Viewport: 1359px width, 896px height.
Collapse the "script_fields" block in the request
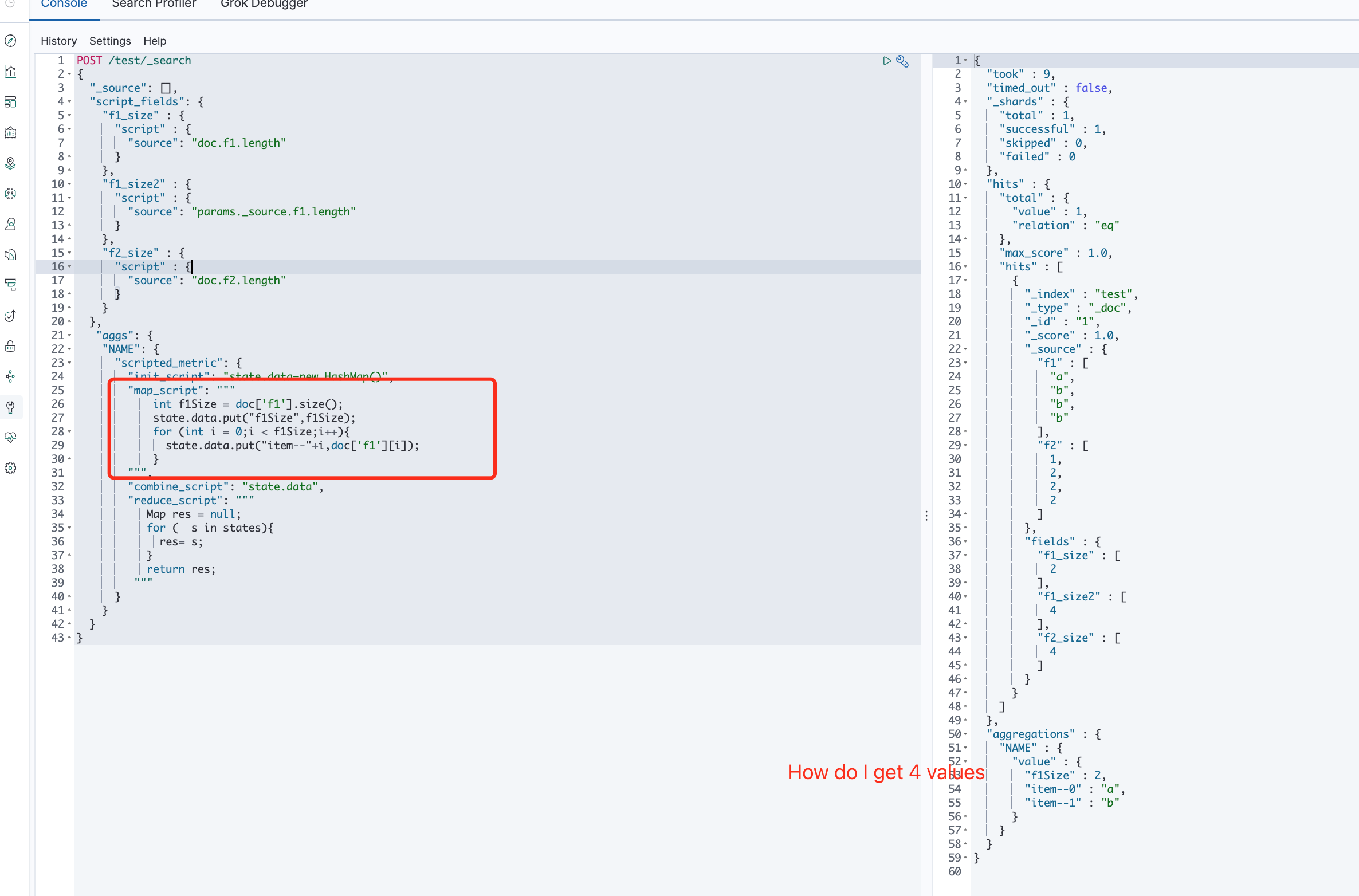[68, 101]
